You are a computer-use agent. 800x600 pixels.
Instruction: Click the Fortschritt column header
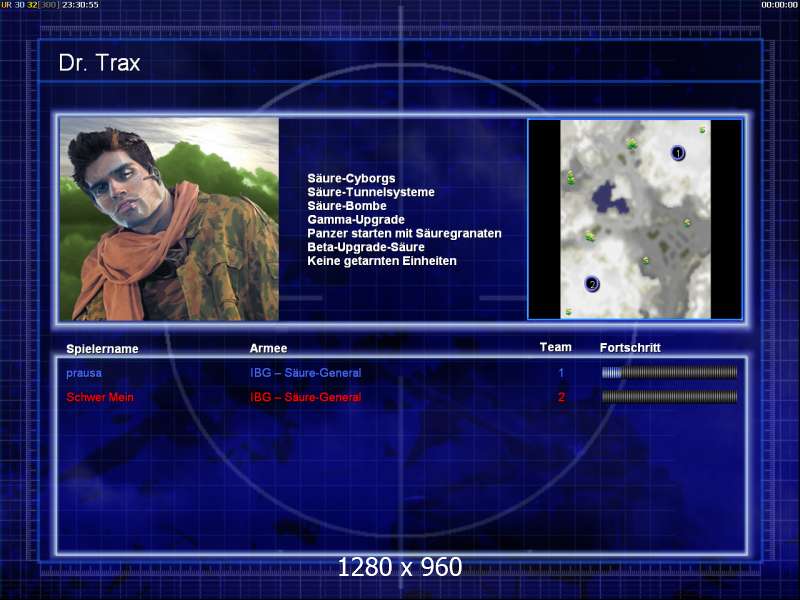click(x=630, y=347)
